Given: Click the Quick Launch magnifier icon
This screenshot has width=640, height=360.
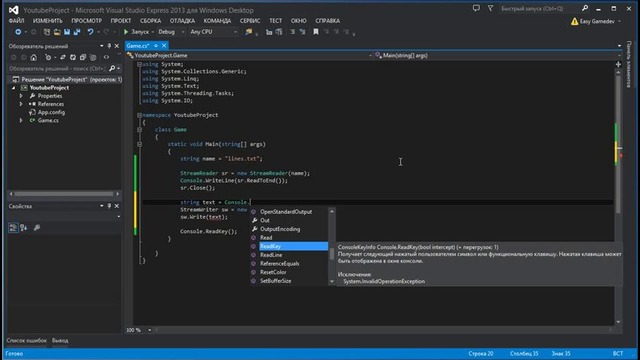Looking at the screenshot, I should 585,8.
